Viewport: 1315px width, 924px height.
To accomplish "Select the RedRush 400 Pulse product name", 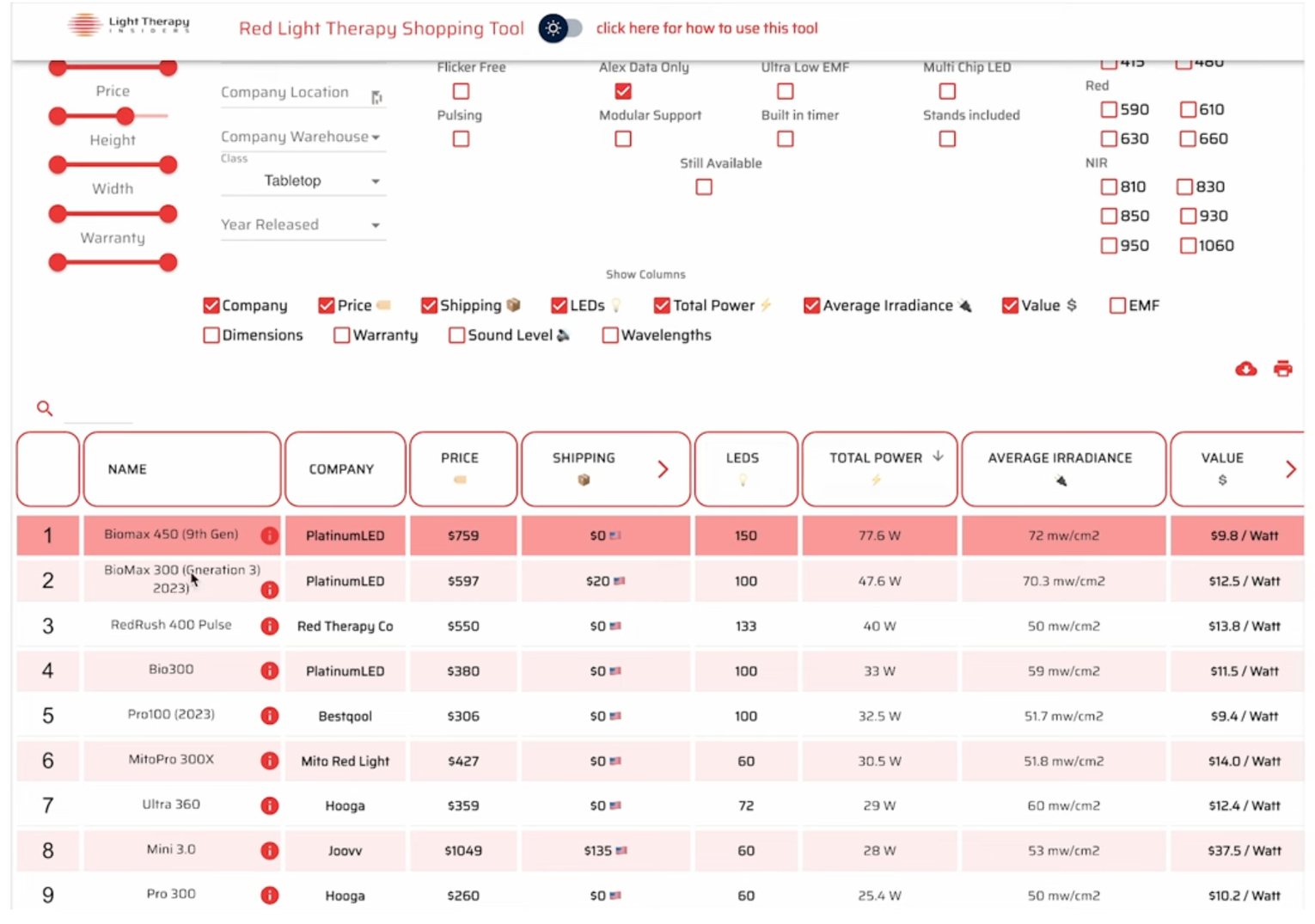I will click(x=171, y=625).
